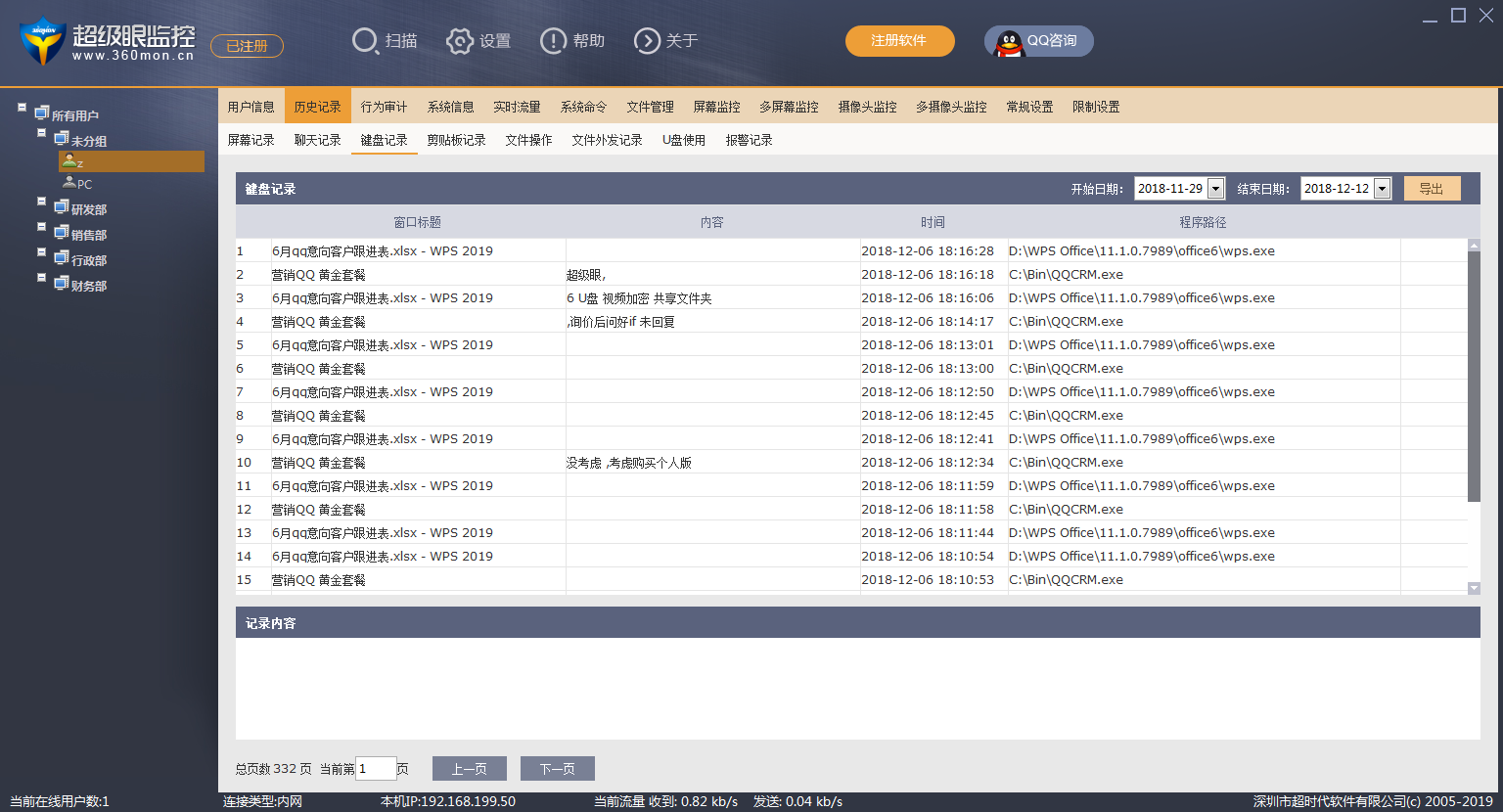Open Settings gear icon
1503x812 pixels.
(459, 41)
